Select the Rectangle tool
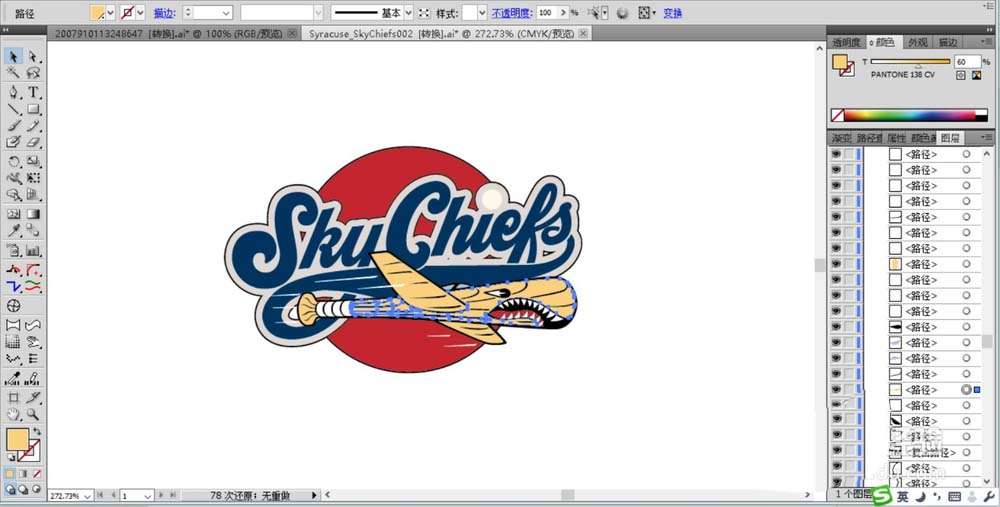The width and height of the screenshot is (1000, 507). [33, 109]
